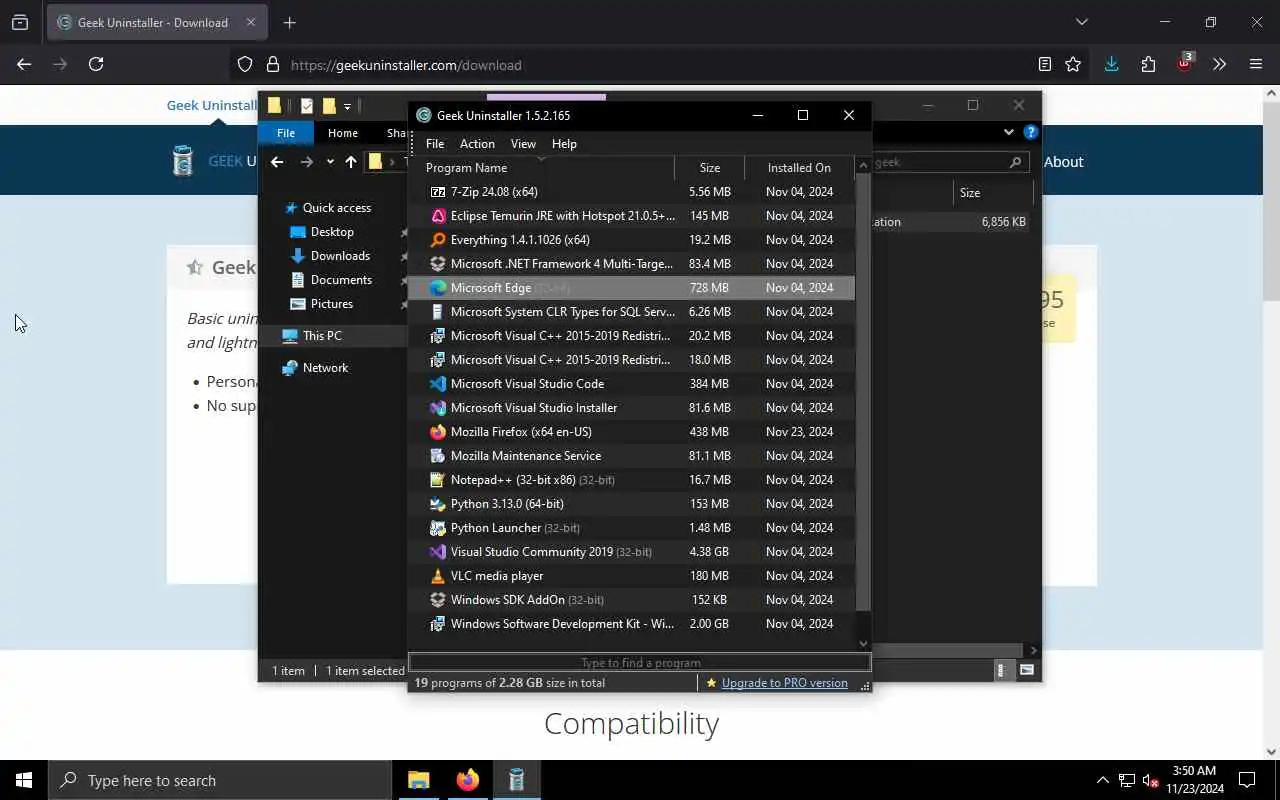Screen dimensions: 1280x800
Task: Click the Eclipse Temurin JRE icon
Action: 438,215
